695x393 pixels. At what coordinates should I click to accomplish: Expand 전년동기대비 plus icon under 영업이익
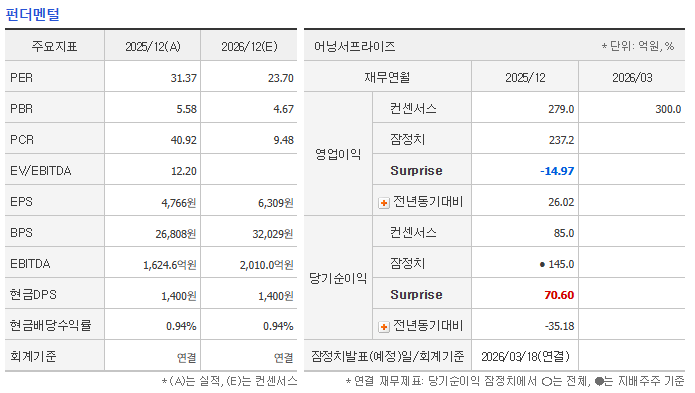tap(384, 203)
